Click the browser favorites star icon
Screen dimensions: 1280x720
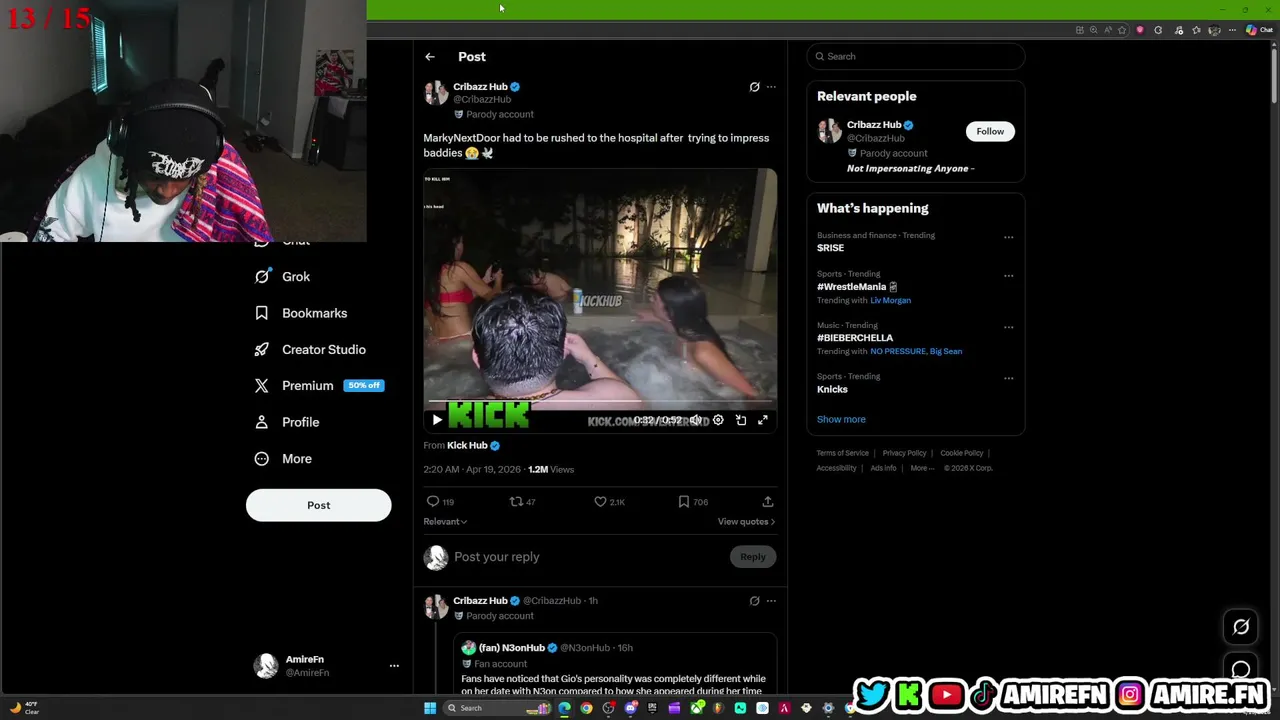1122,30
